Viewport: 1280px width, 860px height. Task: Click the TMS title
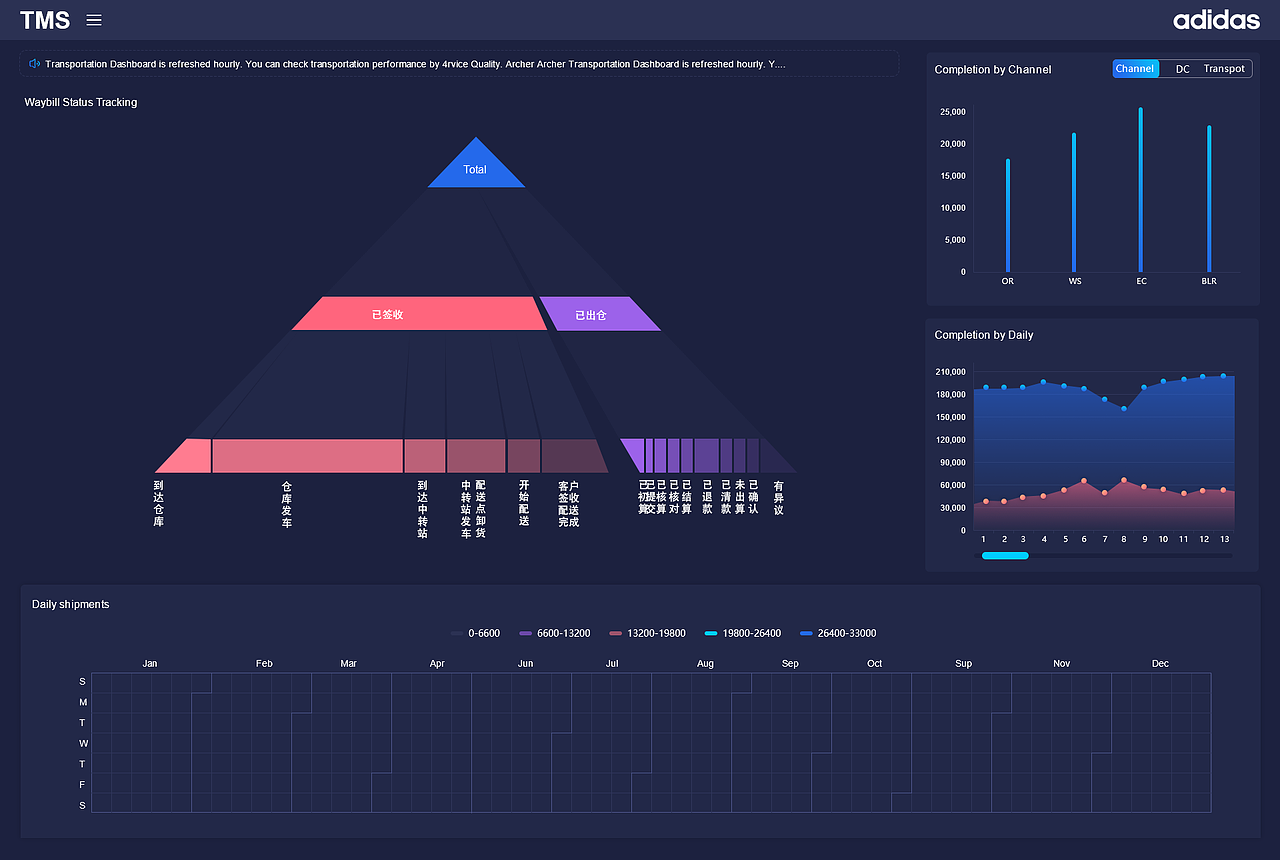[x=45, y=20]
